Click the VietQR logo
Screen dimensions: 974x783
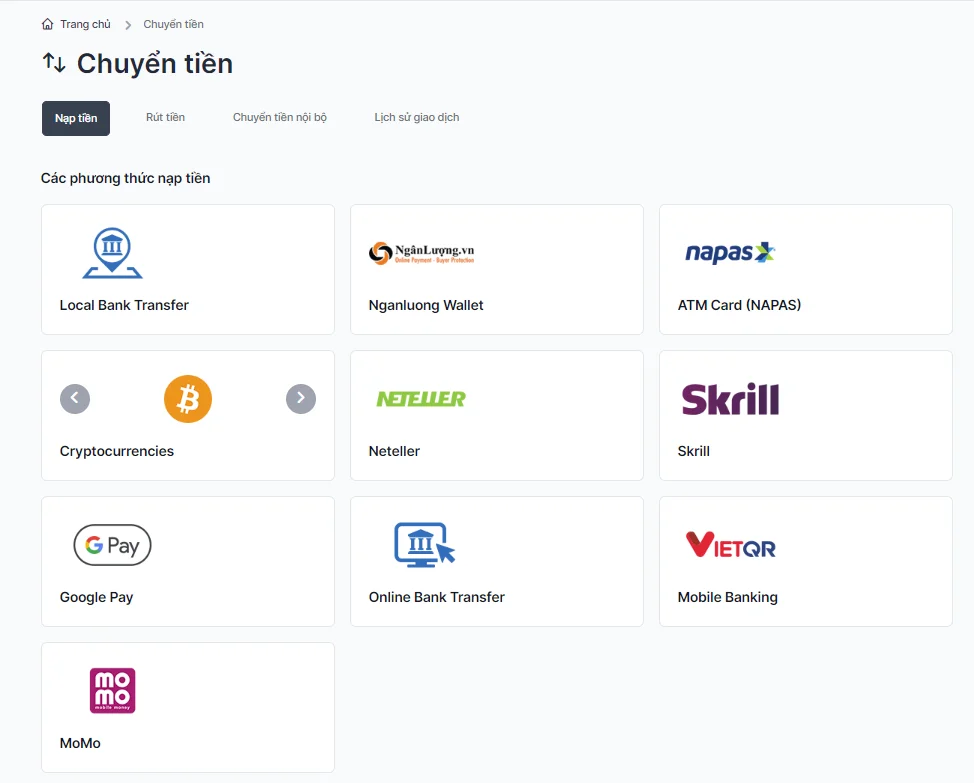(x=730, y=545)
